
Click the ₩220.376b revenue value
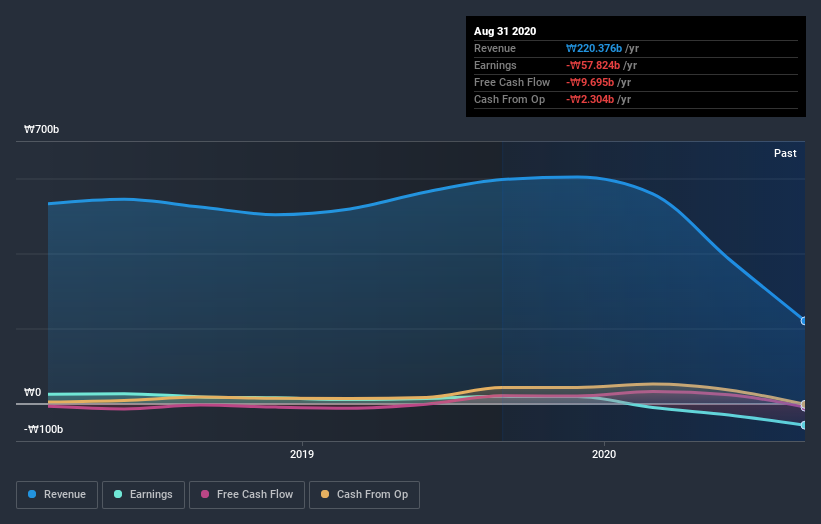coord(594,48)
